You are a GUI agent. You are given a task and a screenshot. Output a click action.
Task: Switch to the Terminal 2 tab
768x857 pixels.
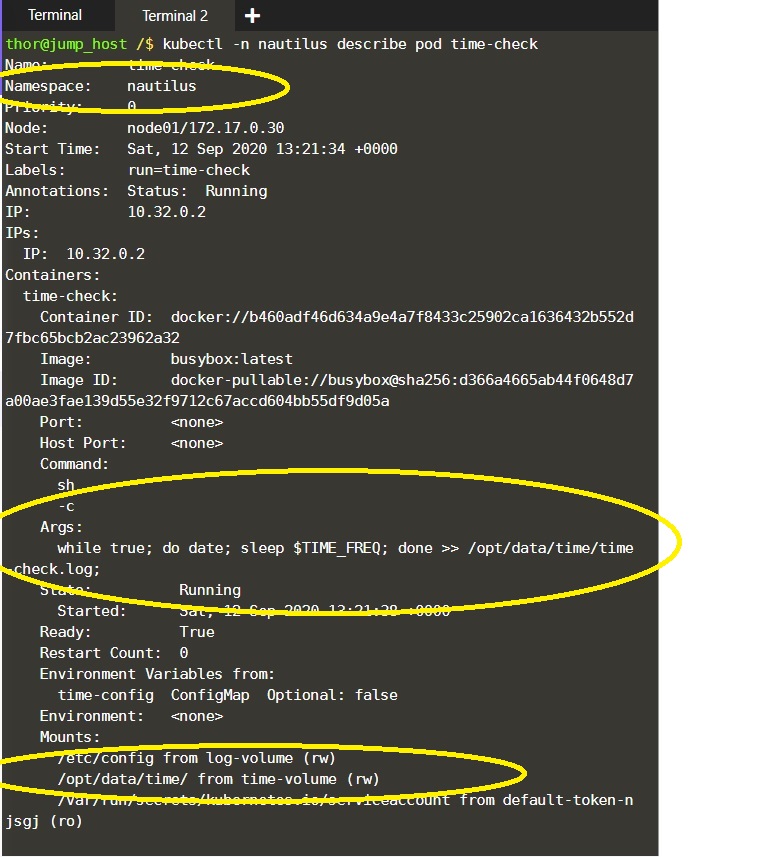tap(175, 16)
